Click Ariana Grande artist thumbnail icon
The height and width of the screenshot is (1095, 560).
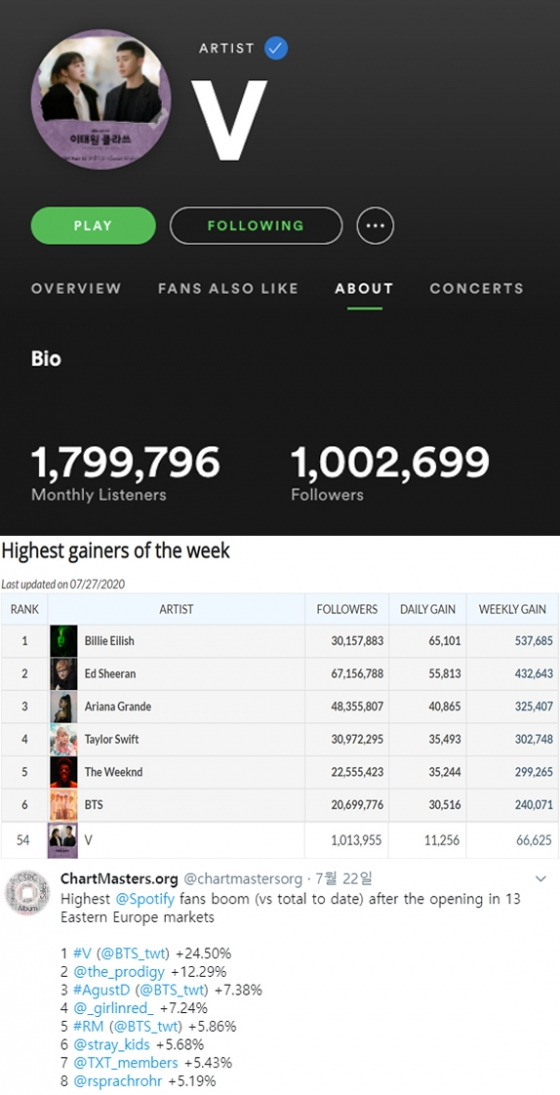(x=64, y=707)
